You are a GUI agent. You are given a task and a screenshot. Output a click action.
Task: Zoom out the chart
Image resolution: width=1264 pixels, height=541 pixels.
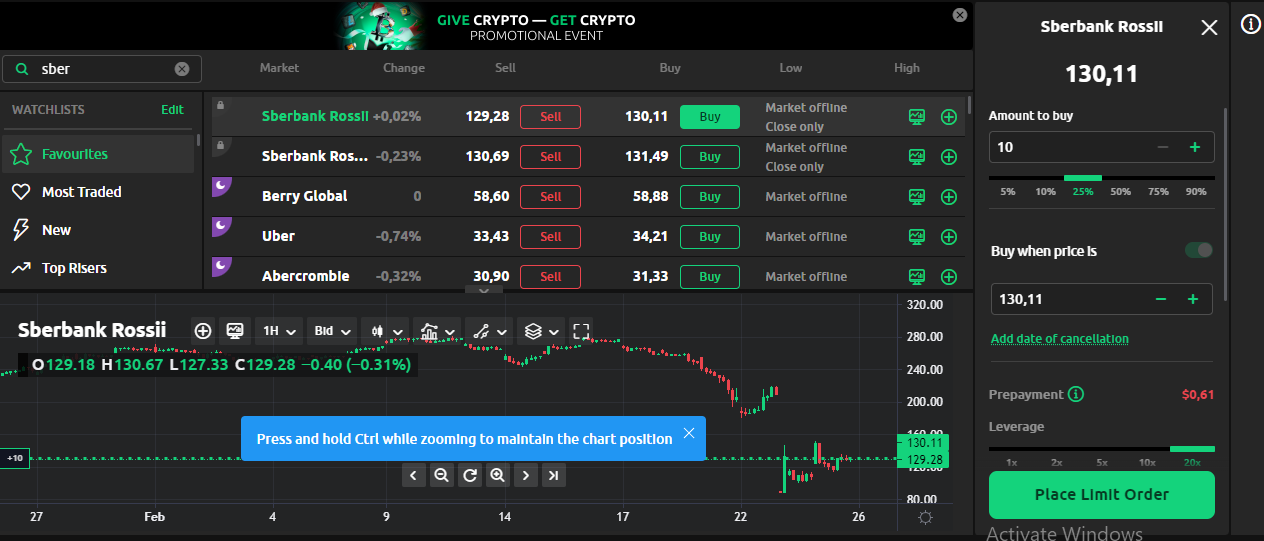click(x=441, y=475)
